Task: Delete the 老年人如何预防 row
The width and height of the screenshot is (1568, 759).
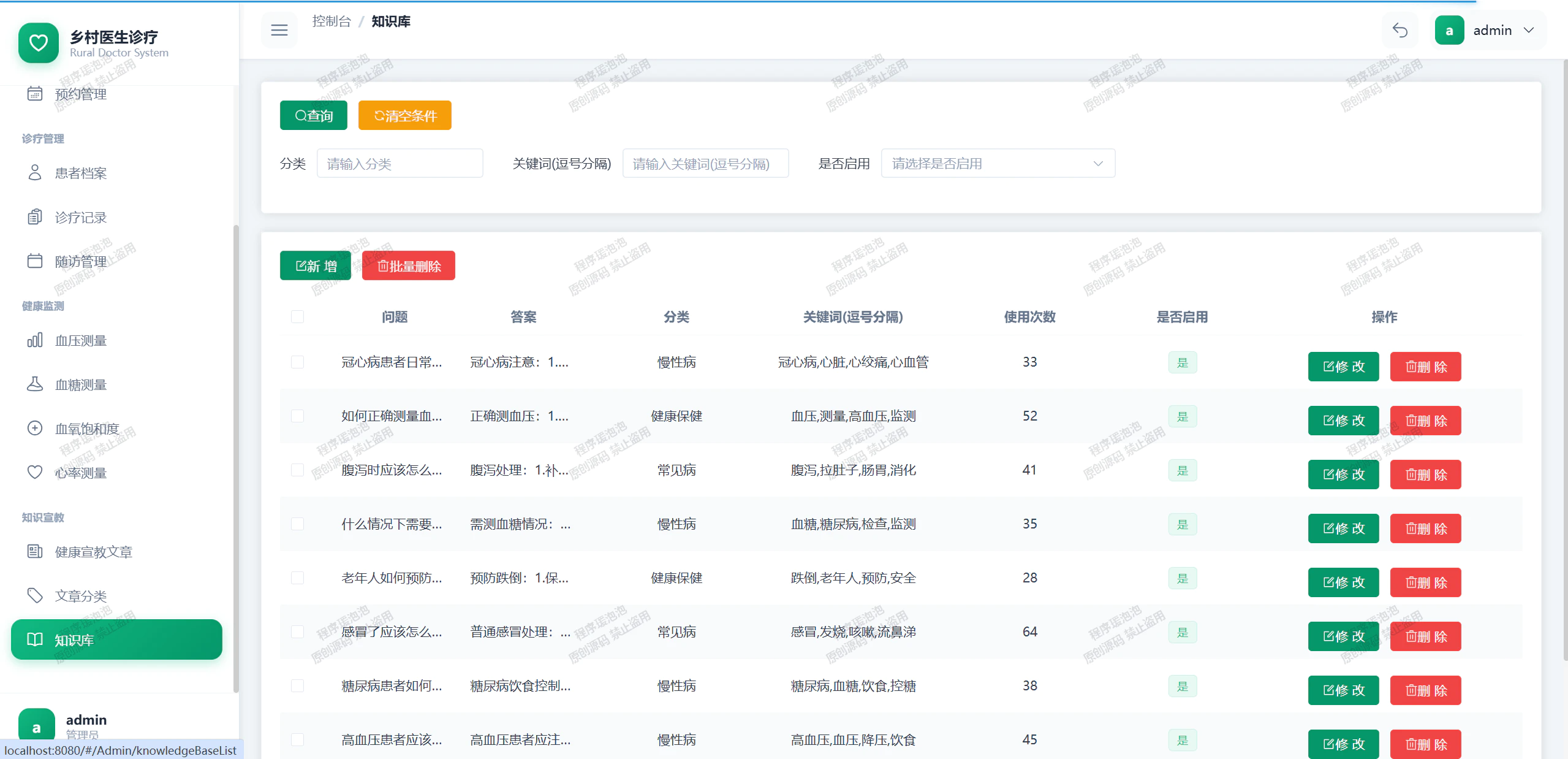Action: pyautogui.click(x=1426, y=582)
